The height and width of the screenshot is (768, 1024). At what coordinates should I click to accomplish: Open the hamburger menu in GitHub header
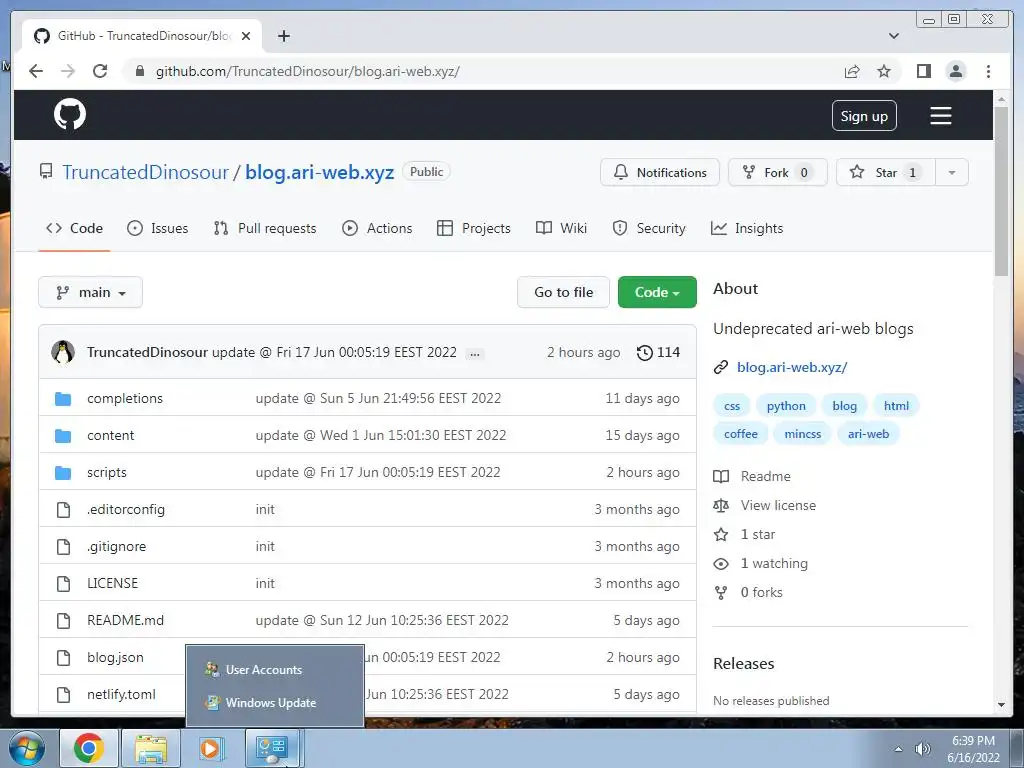(940, 116)
